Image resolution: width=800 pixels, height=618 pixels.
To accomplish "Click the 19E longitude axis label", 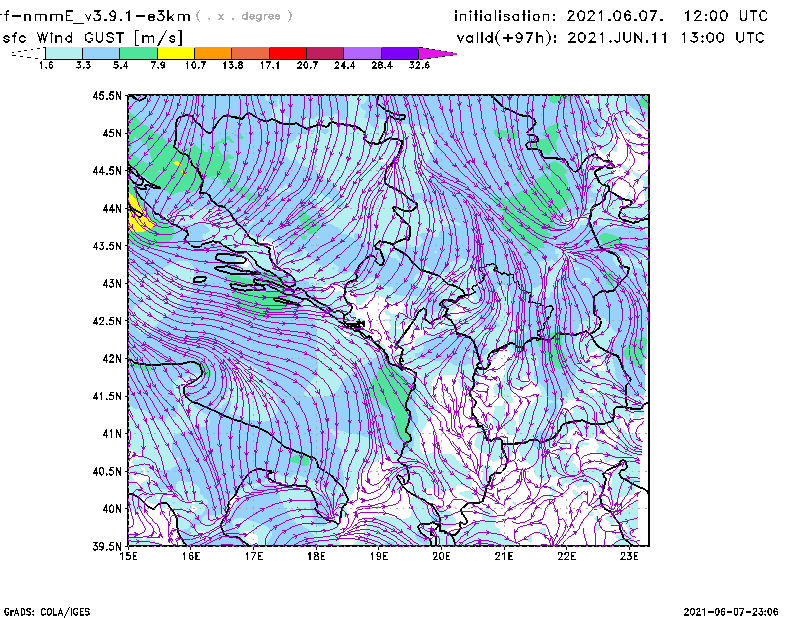I will point(378,557).
